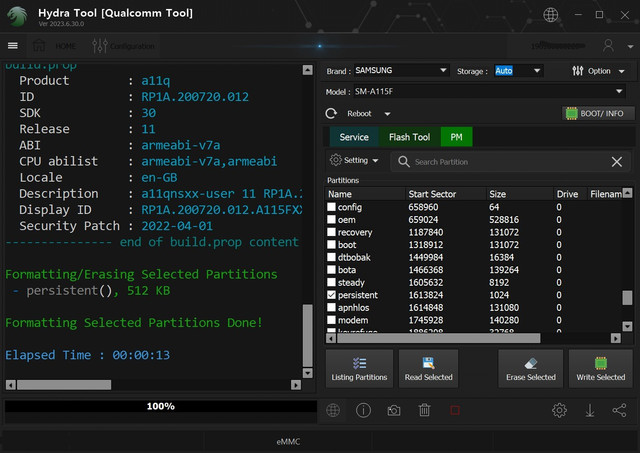Click the log horizontal scrollbar thumb
640x453 pixels.
64,384
